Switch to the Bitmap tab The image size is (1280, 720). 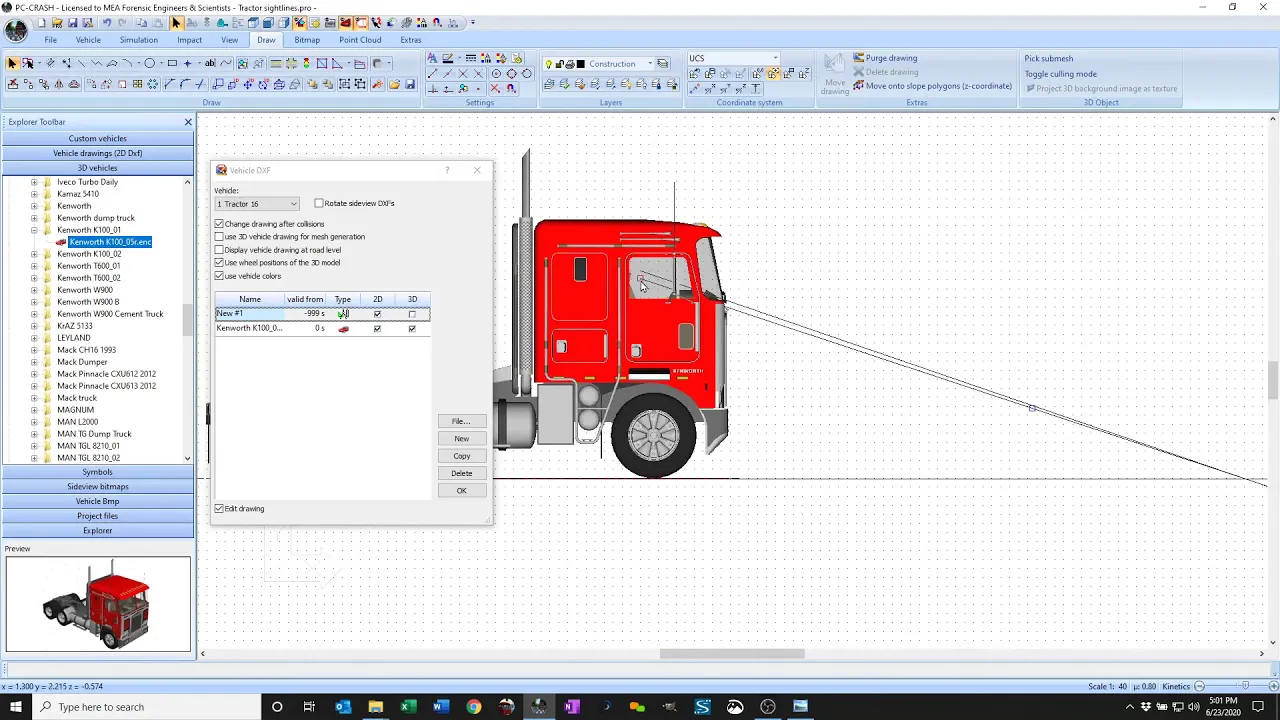tap(307, 40)
